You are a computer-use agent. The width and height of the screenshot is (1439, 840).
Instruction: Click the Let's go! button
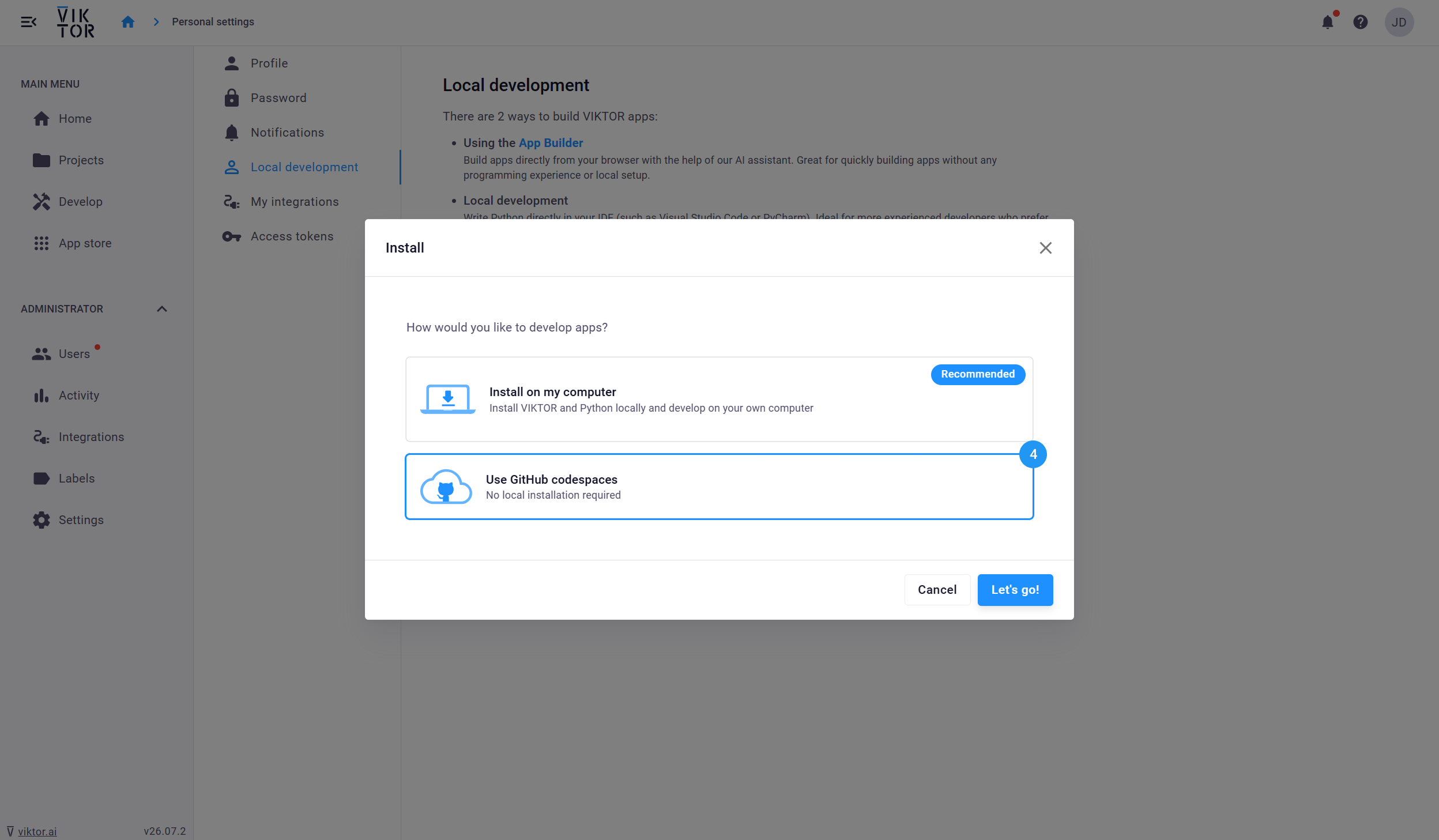click(1015, 590)
